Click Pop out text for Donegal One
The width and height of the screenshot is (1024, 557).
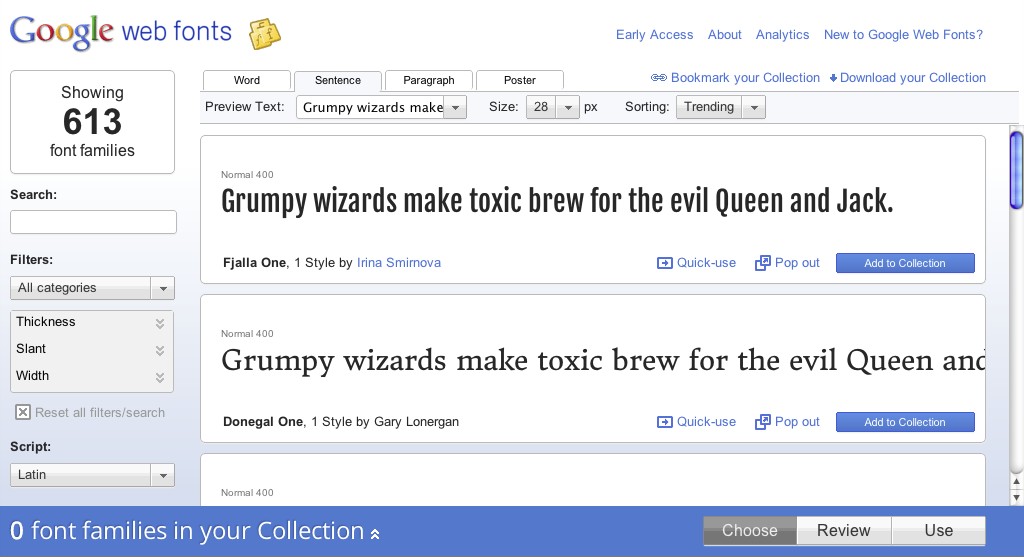(797, 422)
